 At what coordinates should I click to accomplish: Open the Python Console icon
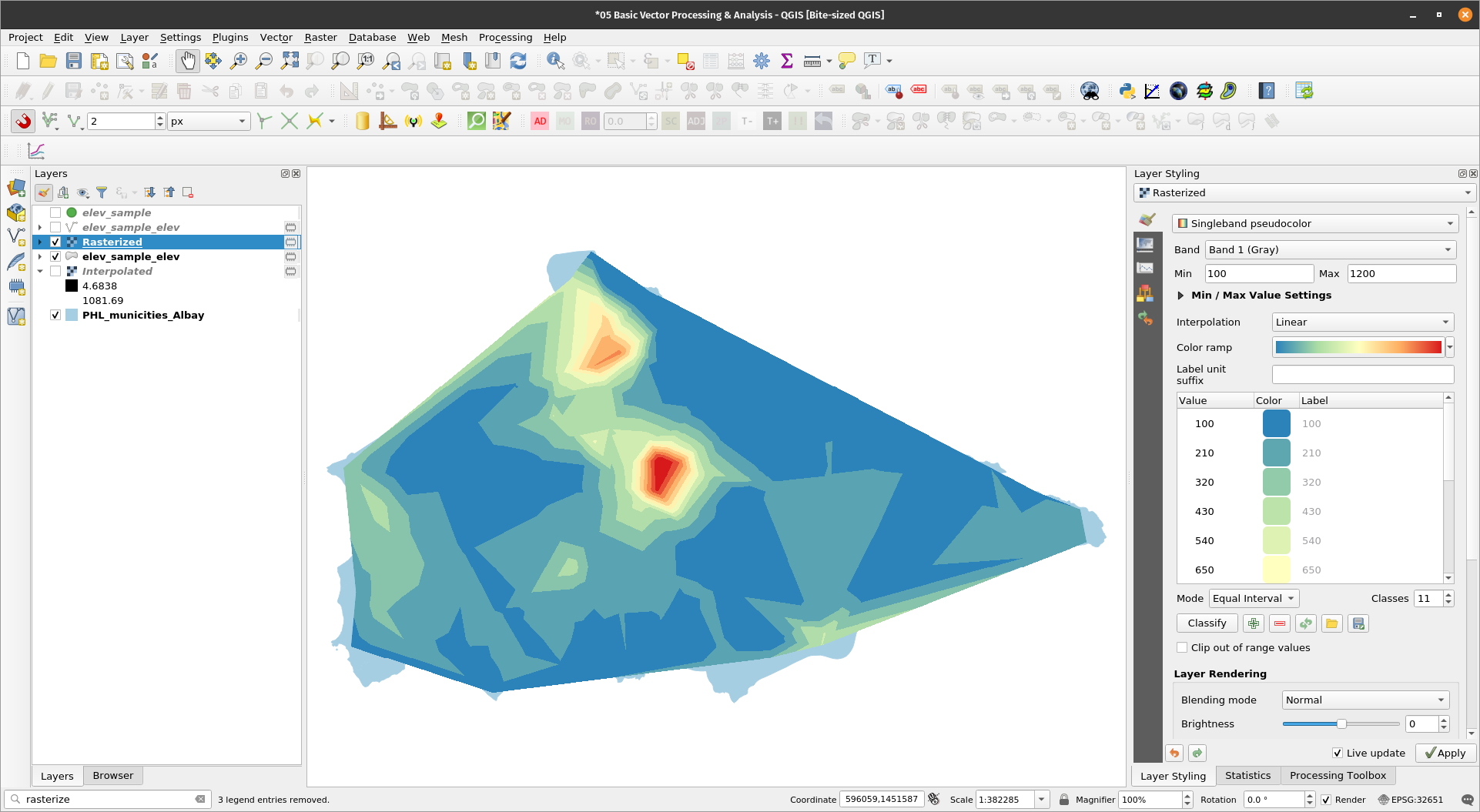(1127, 91)
